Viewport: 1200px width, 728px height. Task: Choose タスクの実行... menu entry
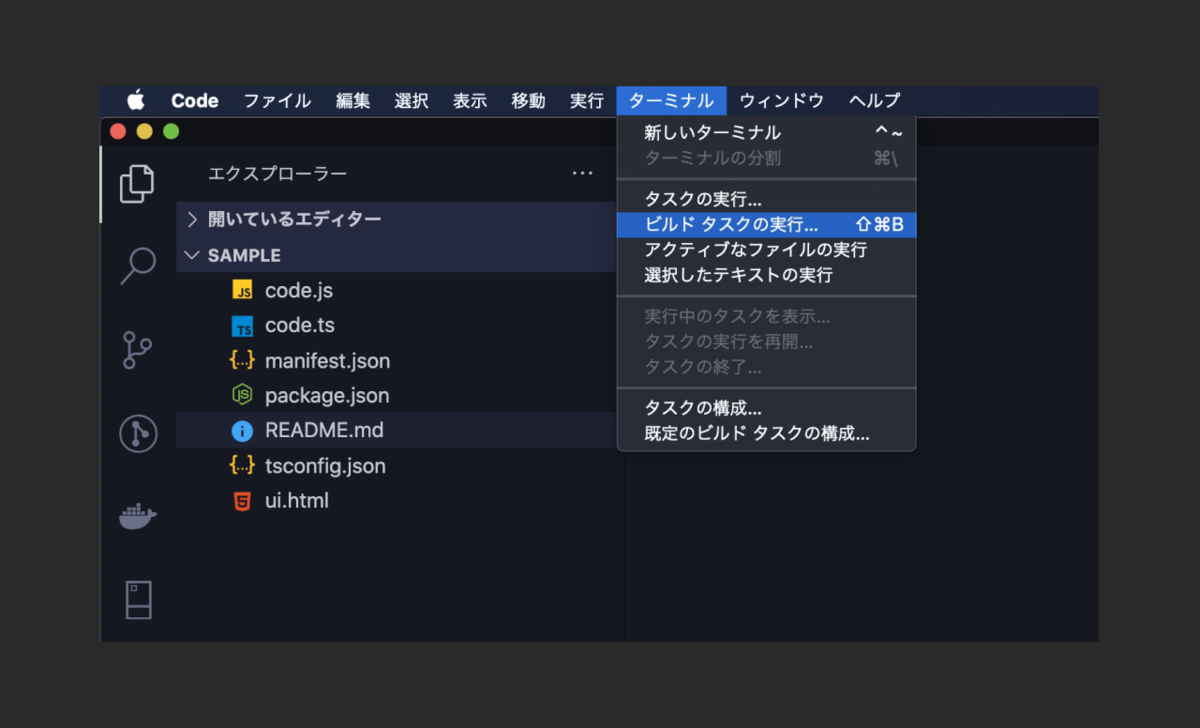click(x=766, y=199)
